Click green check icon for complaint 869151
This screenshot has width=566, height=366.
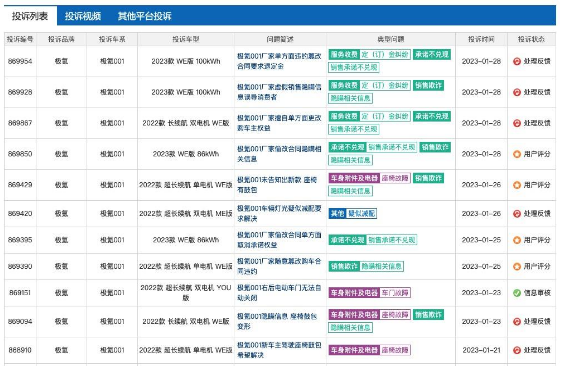click(517, 293)
